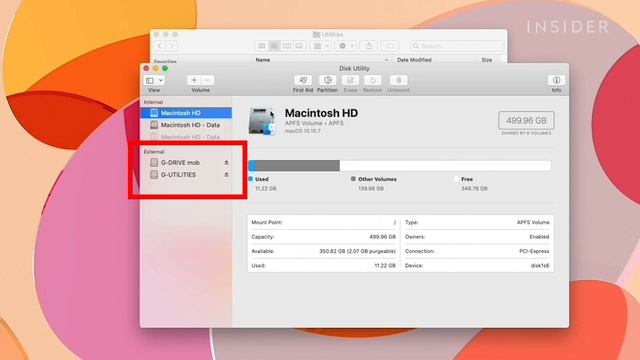Click the Finder Share button
Image resolution: width=640 pixels, height=360 pixels.
coord(369,46)
